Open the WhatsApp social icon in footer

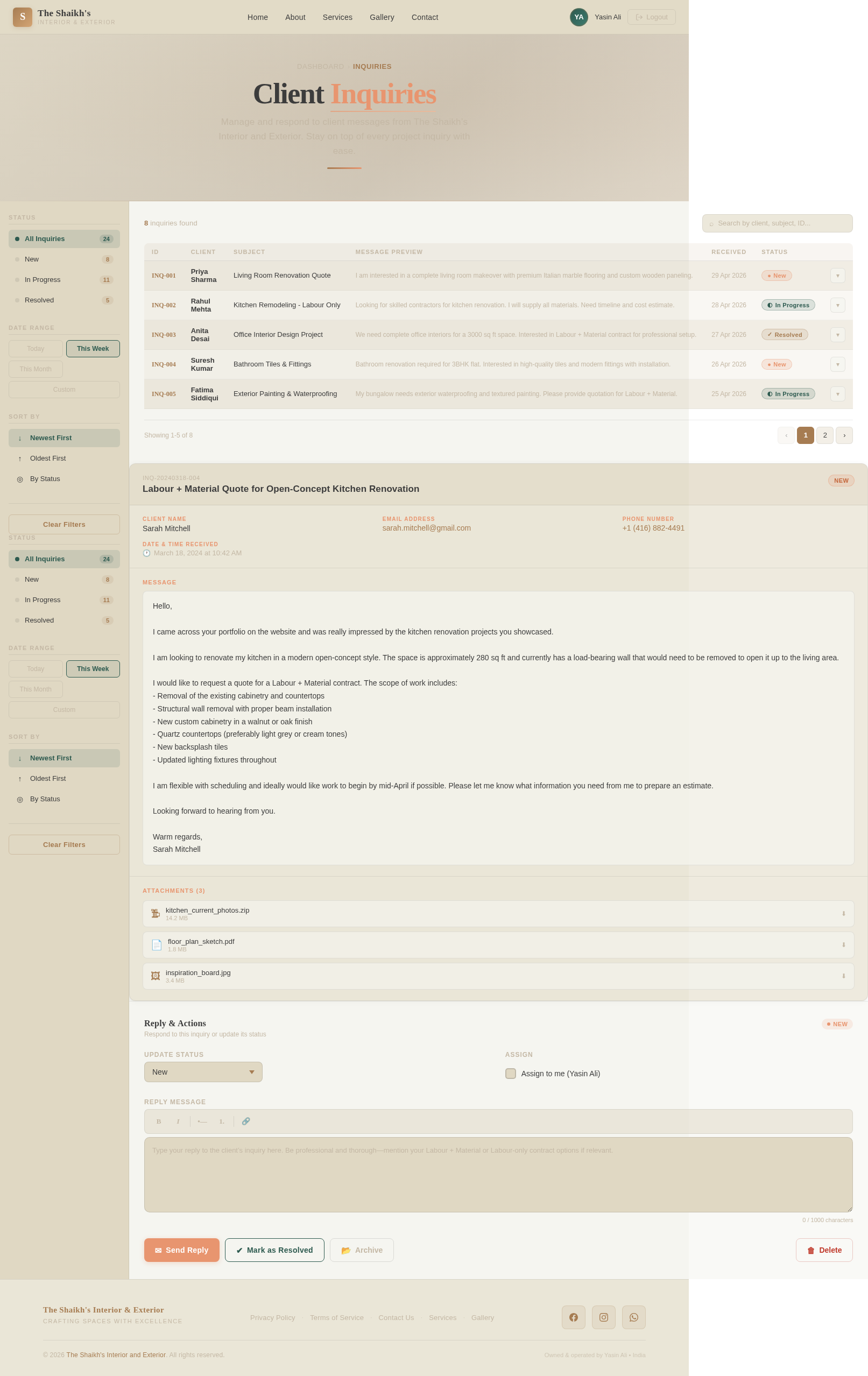point(634,1317)
